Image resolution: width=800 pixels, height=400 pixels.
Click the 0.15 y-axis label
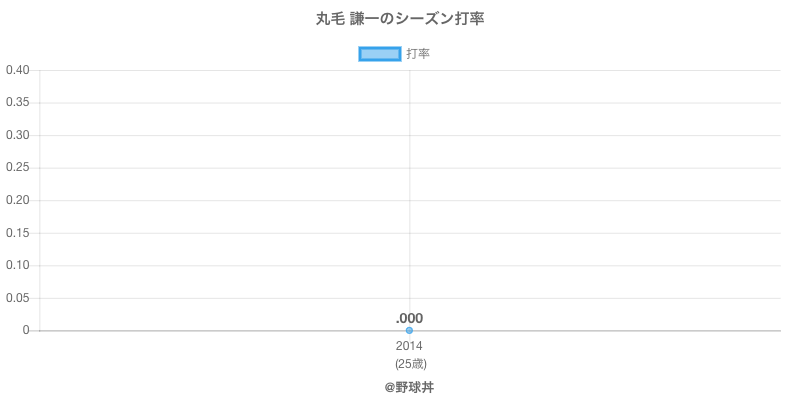pos(17,233)
